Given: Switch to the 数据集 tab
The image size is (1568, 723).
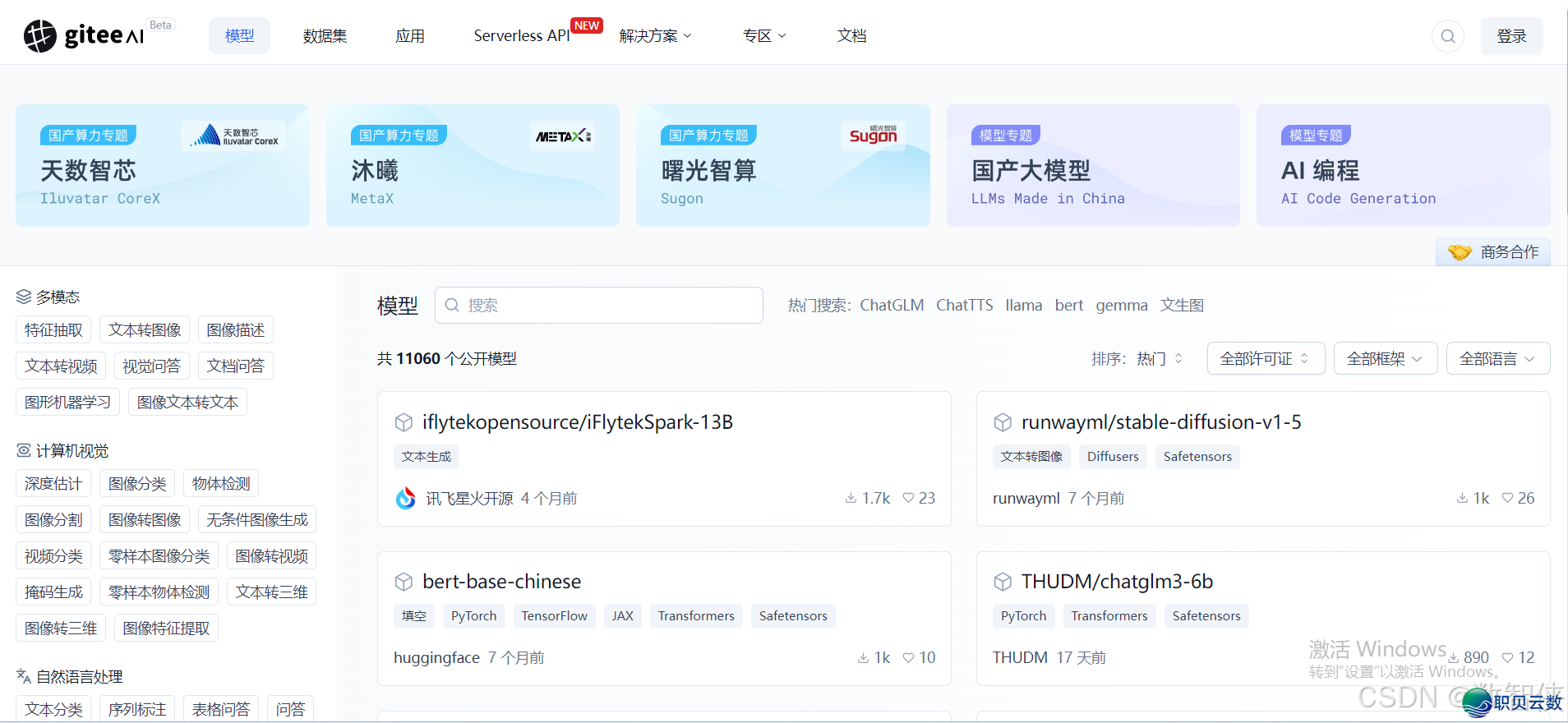Looking at the screenshot, I should click(x=325, y=36).
